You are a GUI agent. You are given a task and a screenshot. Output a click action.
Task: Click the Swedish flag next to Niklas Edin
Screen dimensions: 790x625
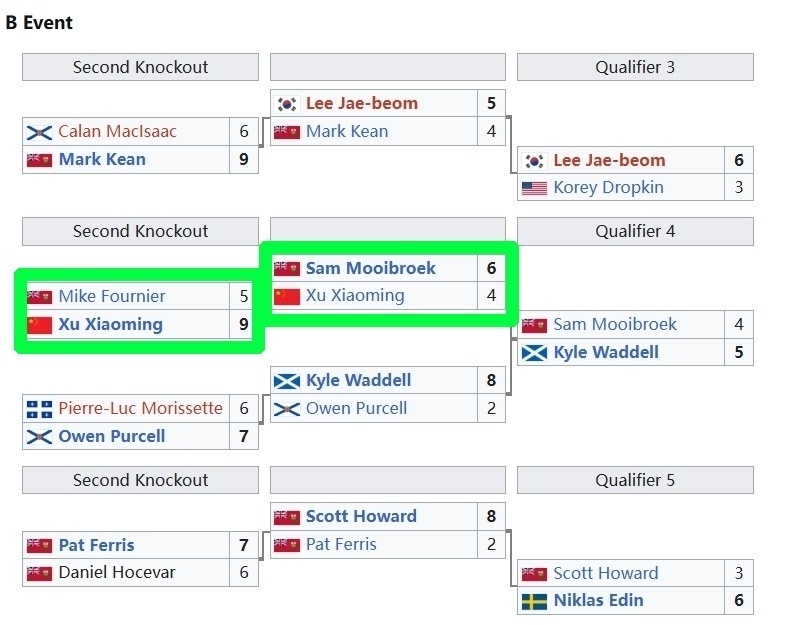pos(534,601)
